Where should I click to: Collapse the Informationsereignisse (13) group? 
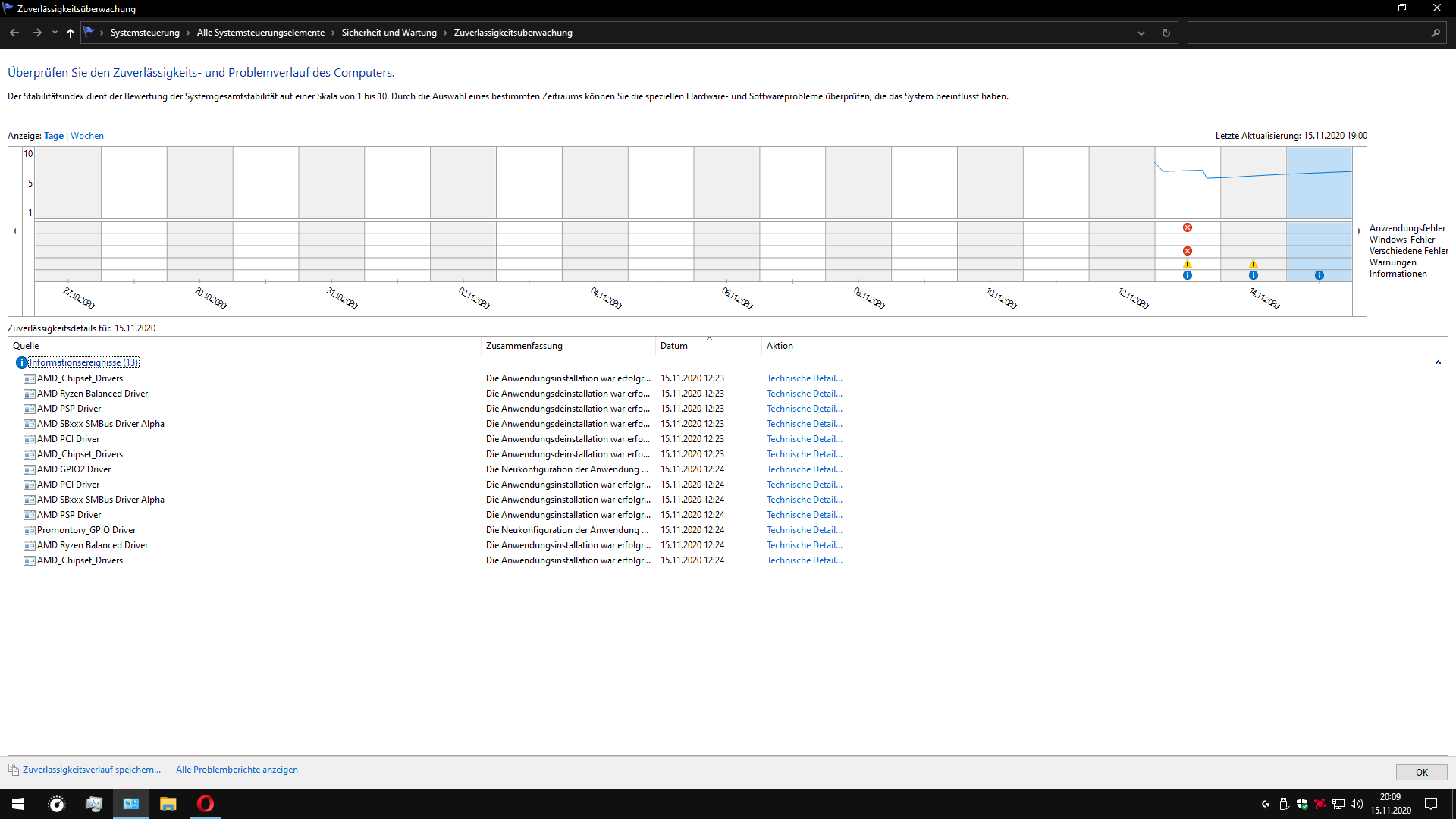coord(1437,362)
